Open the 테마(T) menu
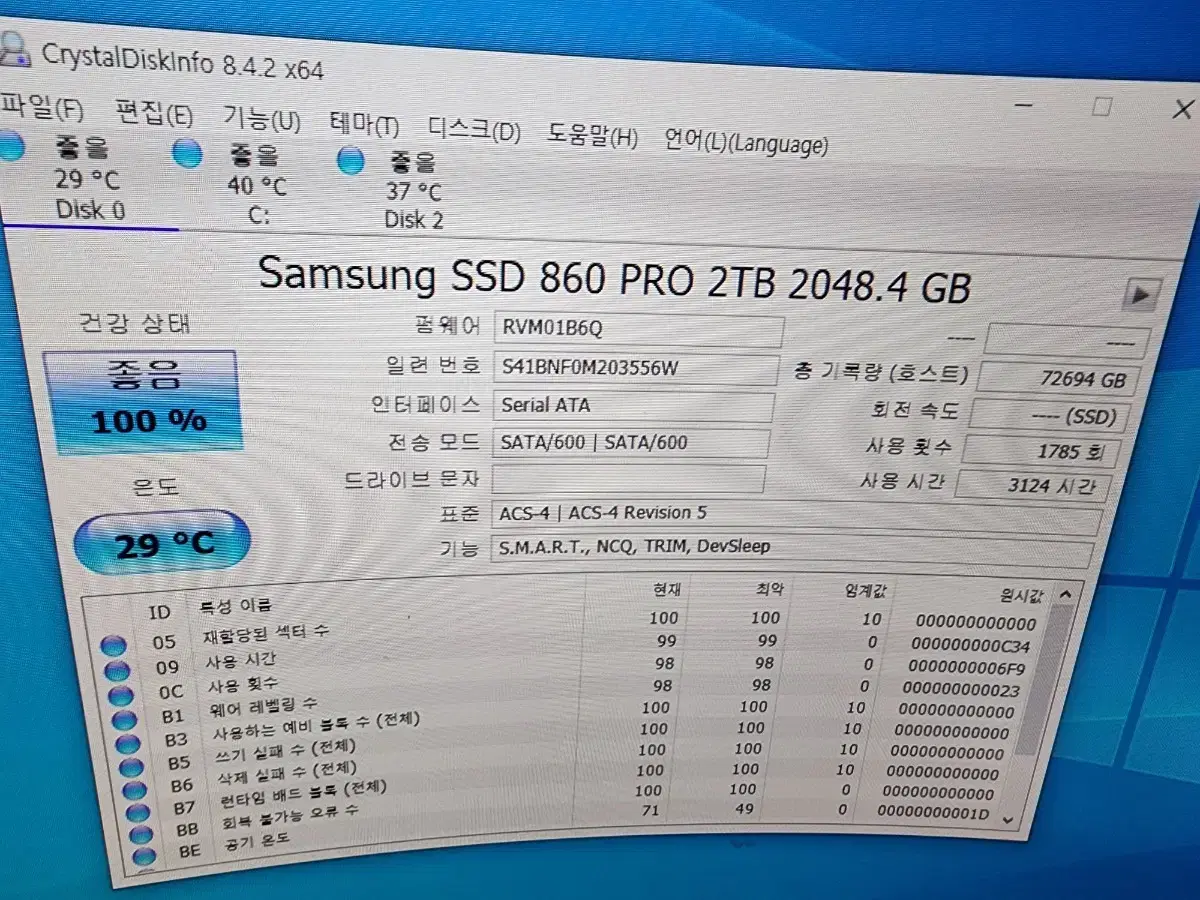This screenshot has width=1200, height=900. [x=364, y=125]
